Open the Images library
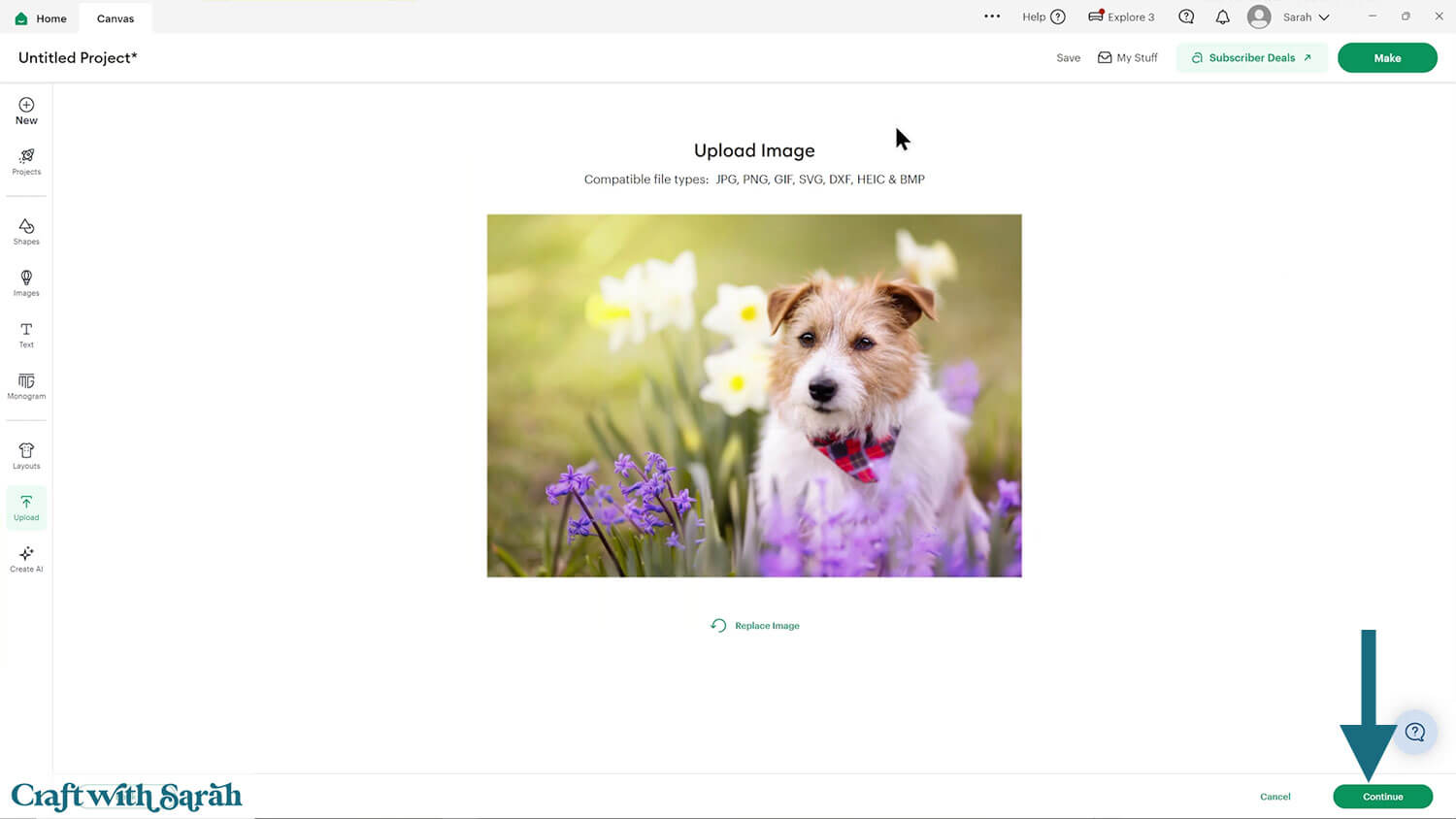1456x819 pixels. (x=26, y=282)
